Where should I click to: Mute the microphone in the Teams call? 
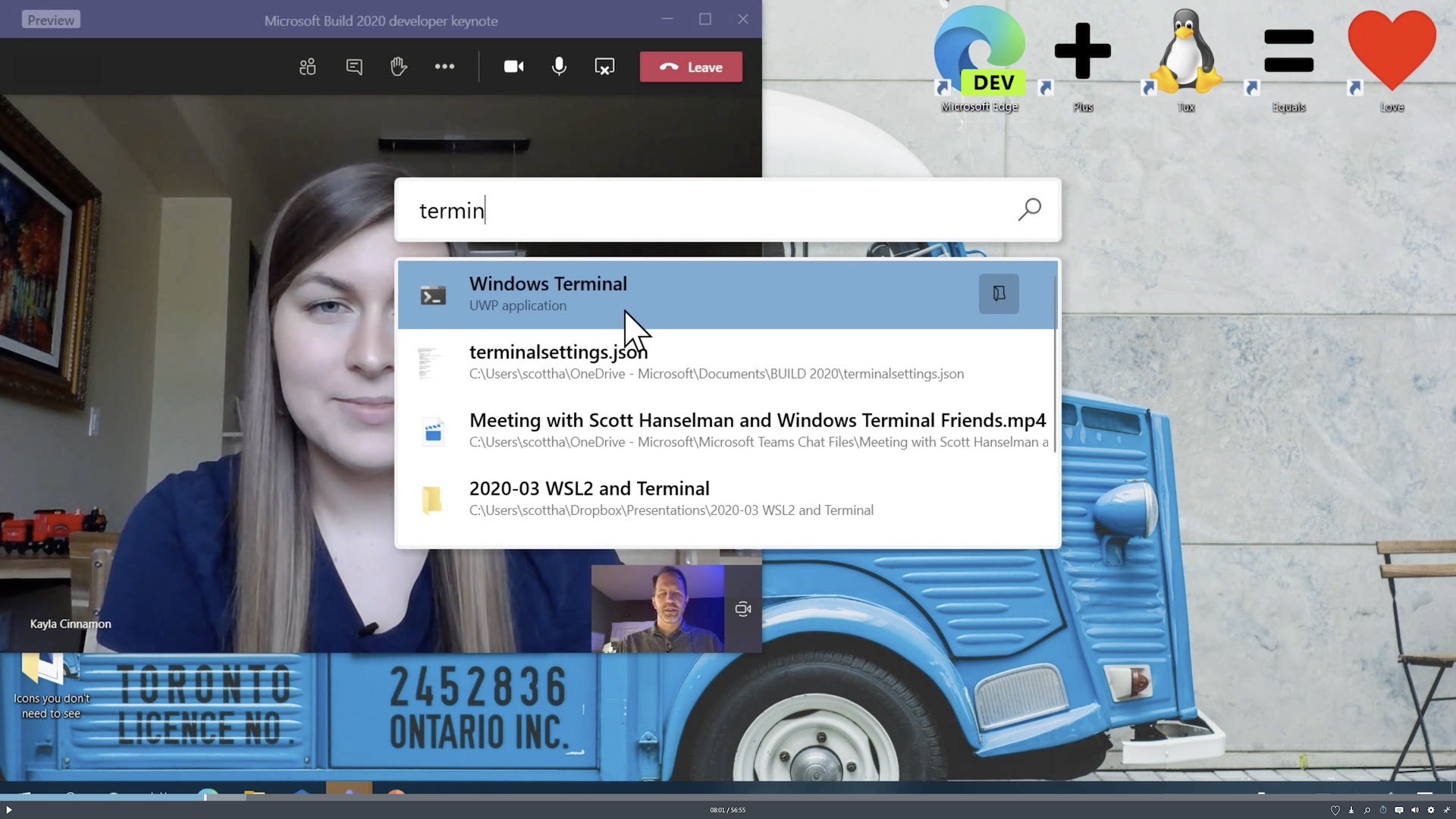(x=559, y=67)
